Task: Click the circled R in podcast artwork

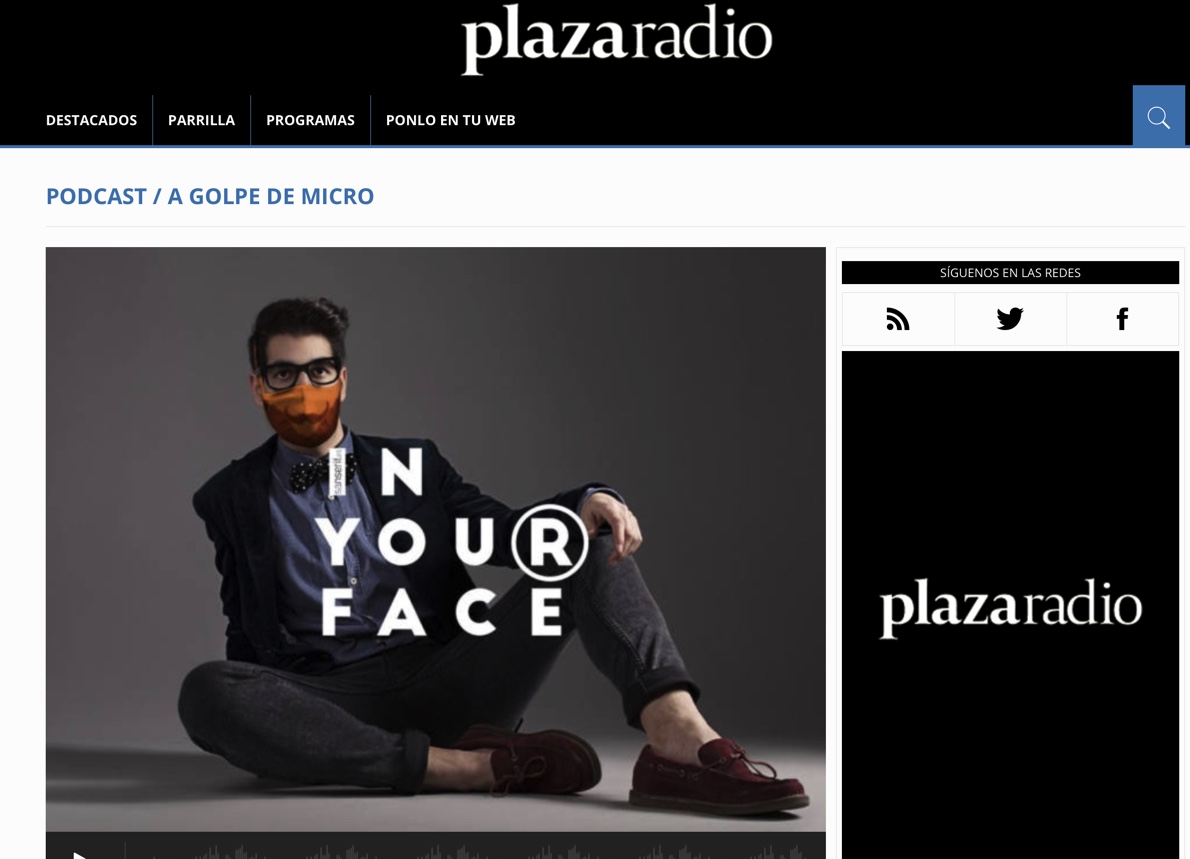Action: coord(549,543)
